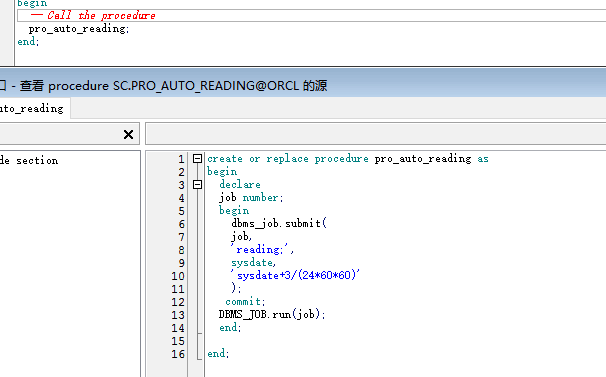This screenshot has height=377, width=606.
Task: Click 'job,' argument on line 7
Action: click(242, 236)
